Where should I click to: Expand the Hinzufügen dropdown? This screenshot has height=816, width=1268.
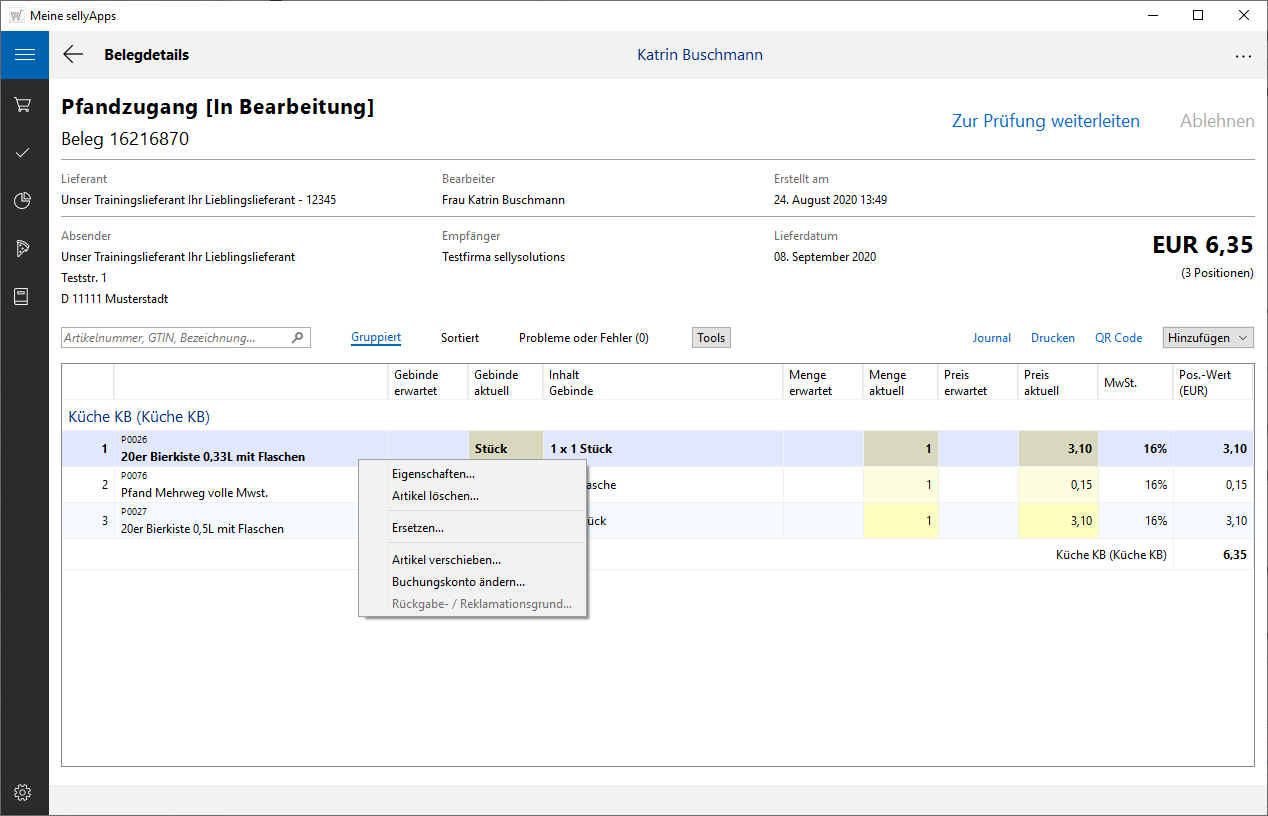(x=1208, y=338)
